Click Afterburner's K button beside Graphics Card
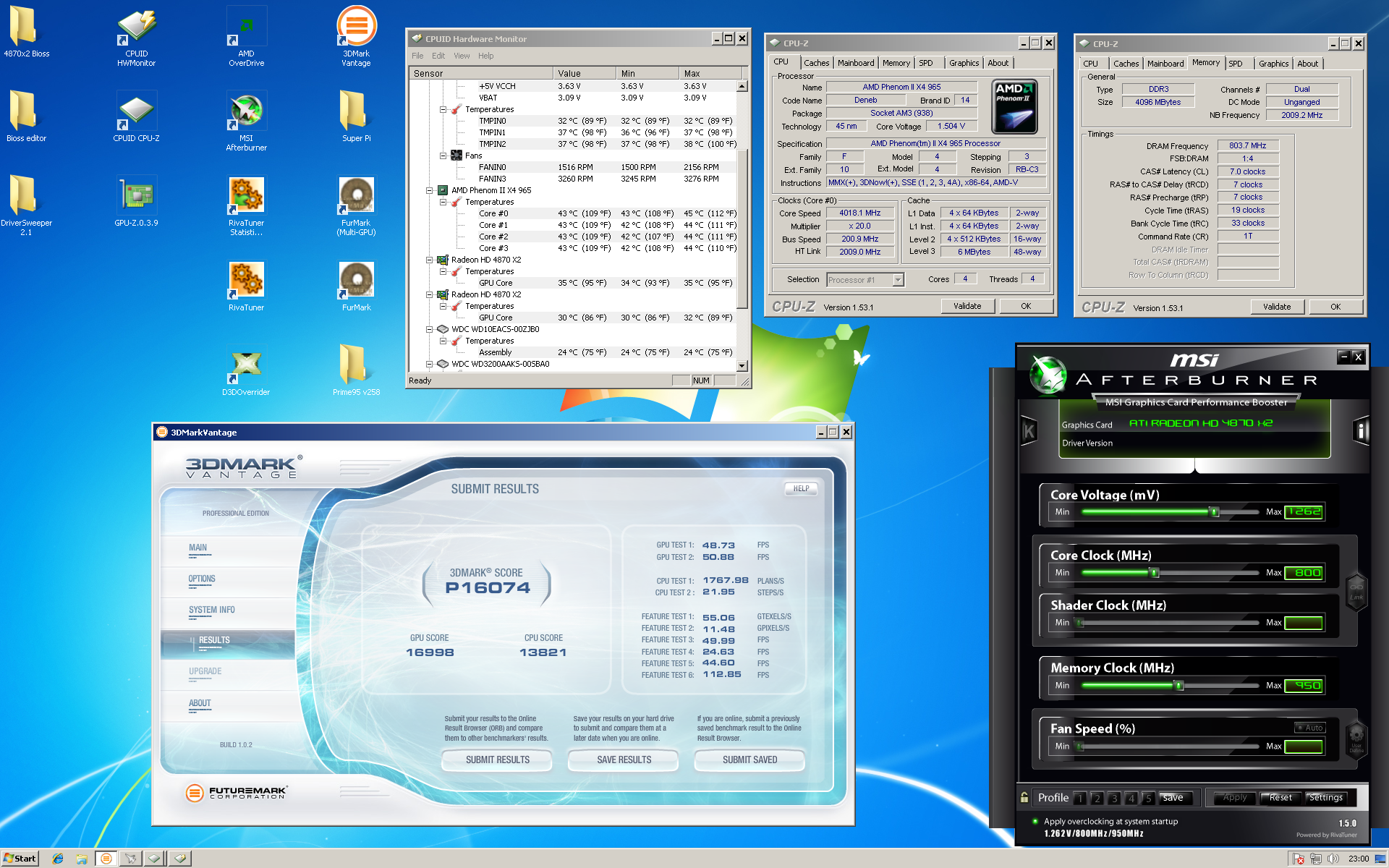1389x868 pixels. (x=1029, y=431)
